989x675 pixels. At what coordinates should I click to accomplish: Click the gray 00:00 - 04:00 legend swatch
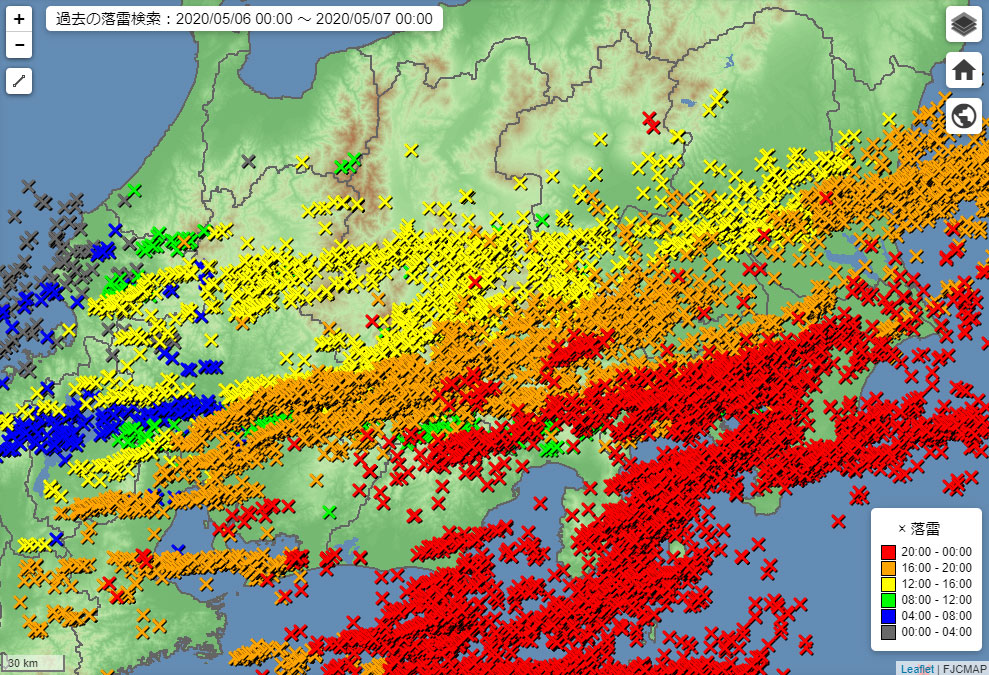[x=888, y=632]
